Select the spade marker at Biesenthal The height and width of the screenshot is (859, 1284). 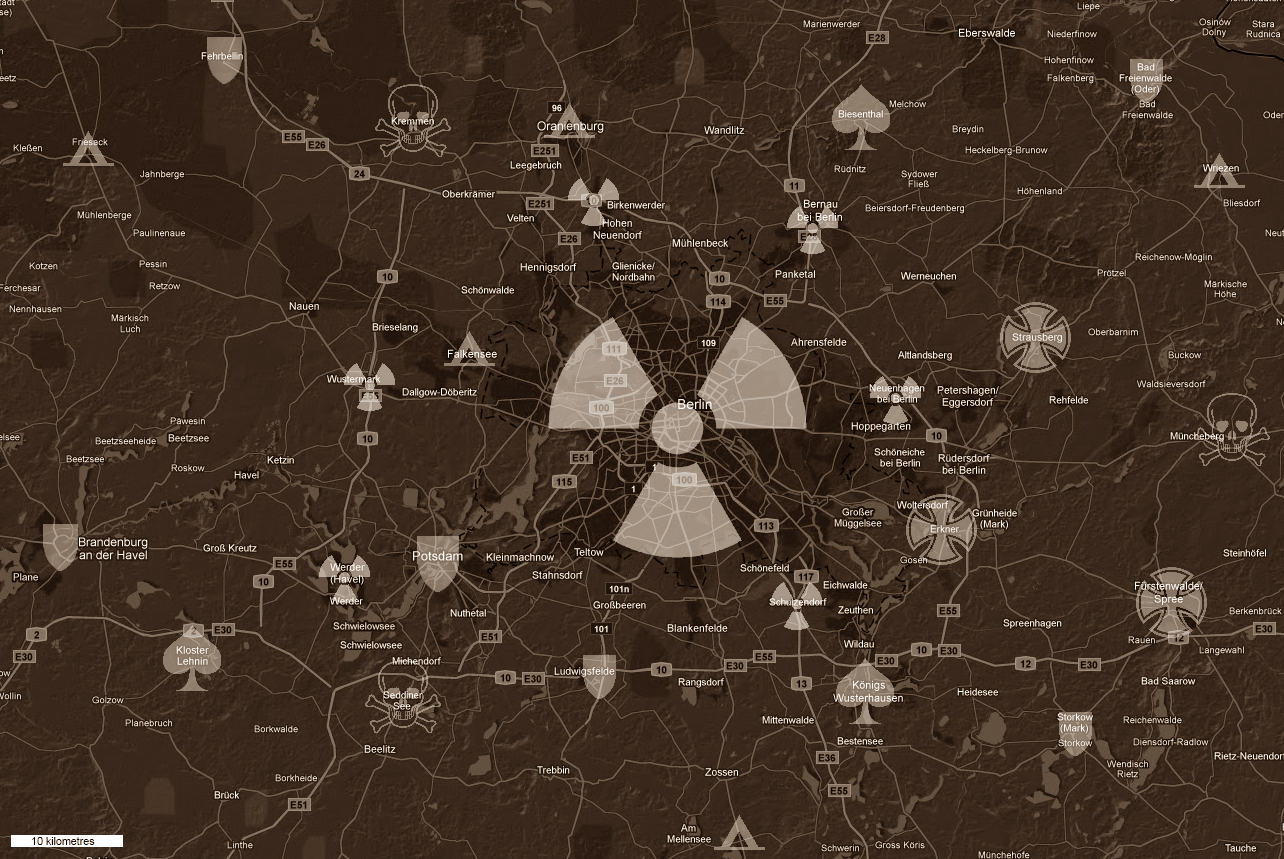click(x=861, y=117)
